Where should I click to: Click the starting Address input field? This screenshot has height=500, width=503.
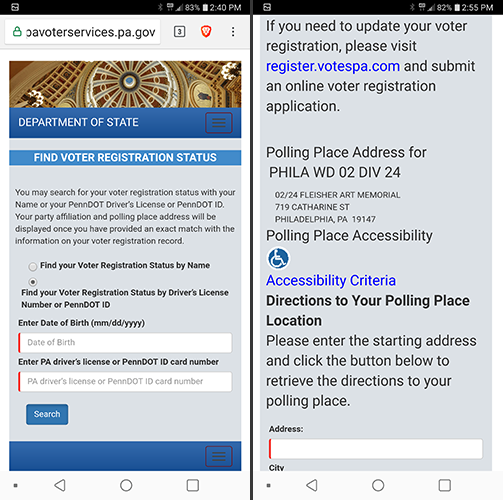pos(376,449)
